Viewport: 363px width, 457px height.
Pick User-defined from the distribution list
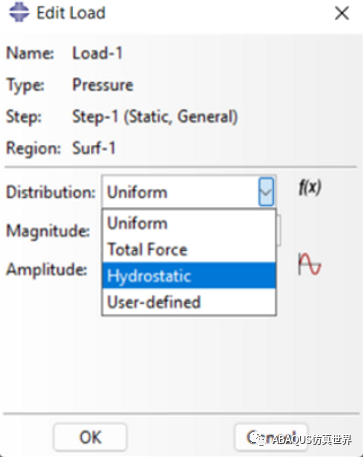pyautogui.click(x=189, y=302)
